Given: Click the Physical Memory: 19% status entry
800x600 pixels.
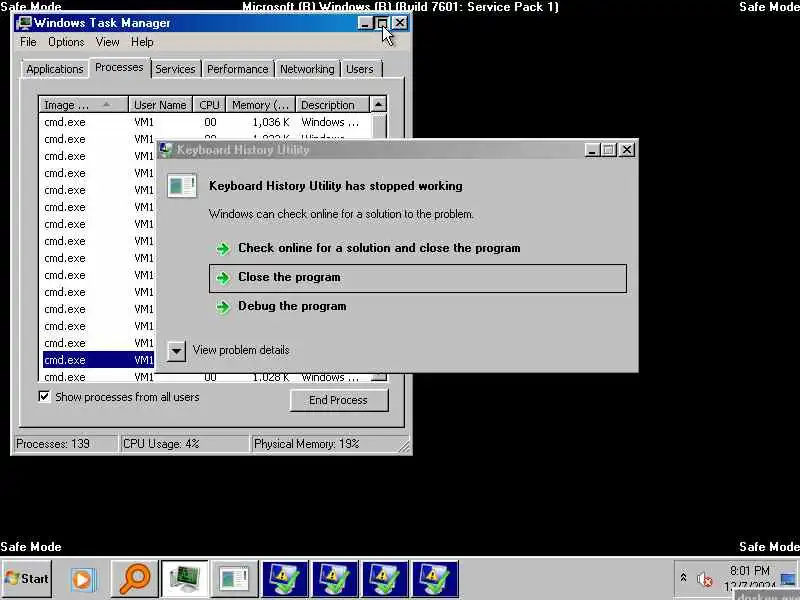Looking at the screenshot, I should coord(307,444).
